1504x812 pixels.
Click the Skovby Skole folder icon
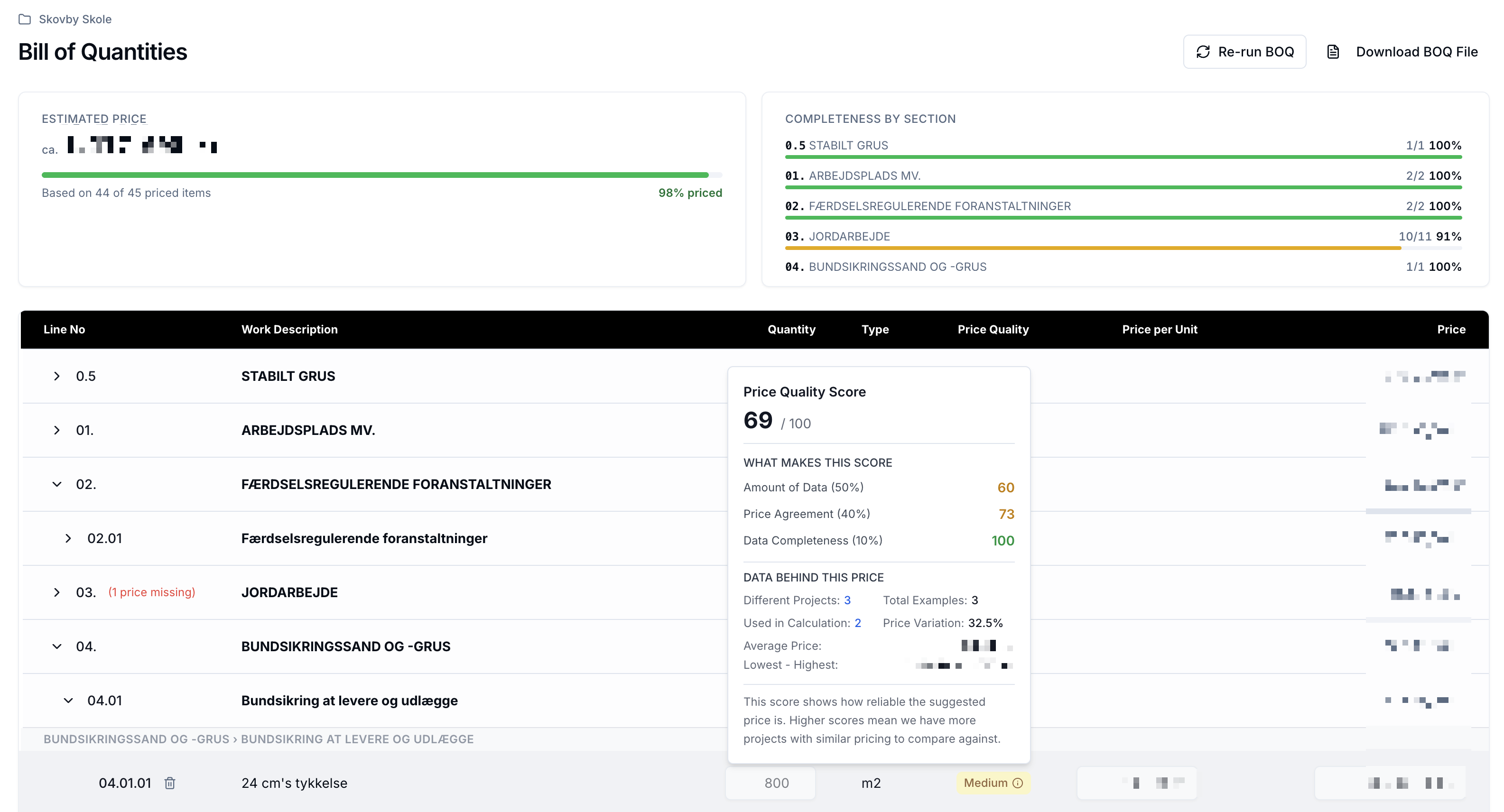25,19
